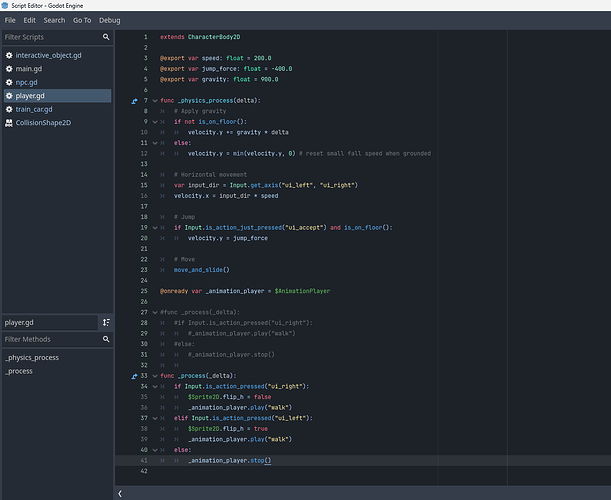Click the override arrow icon beside _physics_process
This screenshot has height=500, width=611.
point(134,101)
